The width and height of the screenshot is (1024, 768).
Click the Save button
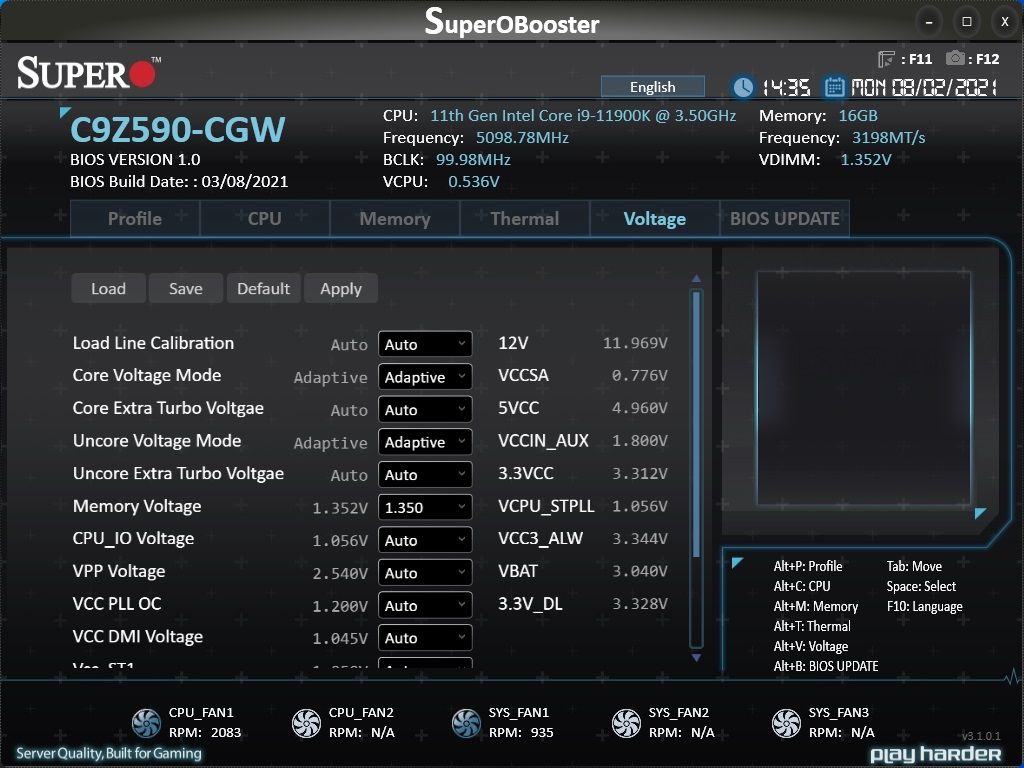[x=186, y=289]
